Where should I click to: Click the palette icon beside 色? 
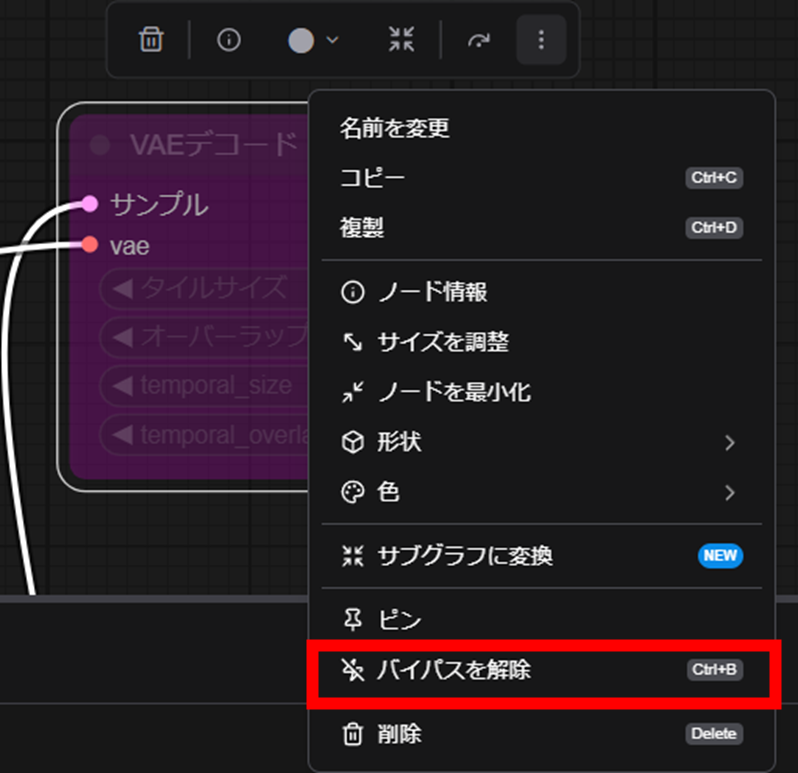click(353, 492)
